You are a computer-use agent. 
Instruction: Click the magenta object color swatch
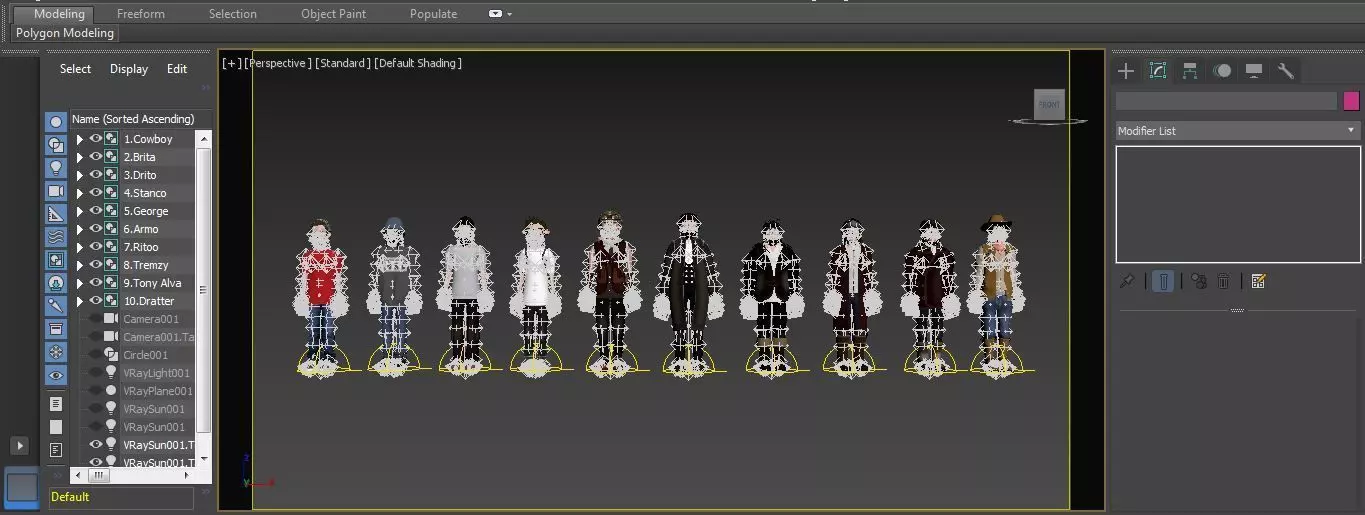1351,101
